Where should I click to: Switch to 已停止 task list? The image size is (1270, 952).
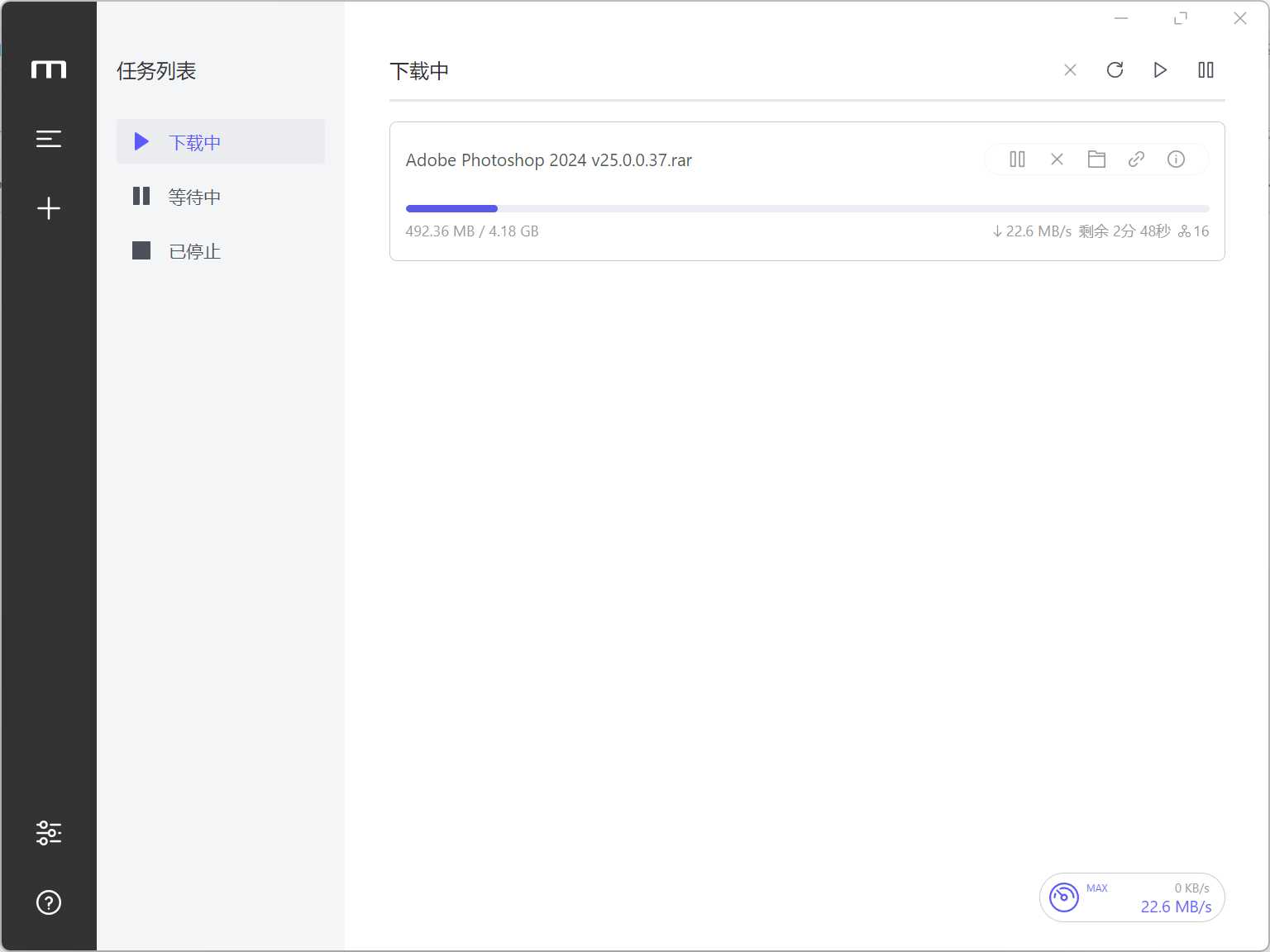coord(221,250)
